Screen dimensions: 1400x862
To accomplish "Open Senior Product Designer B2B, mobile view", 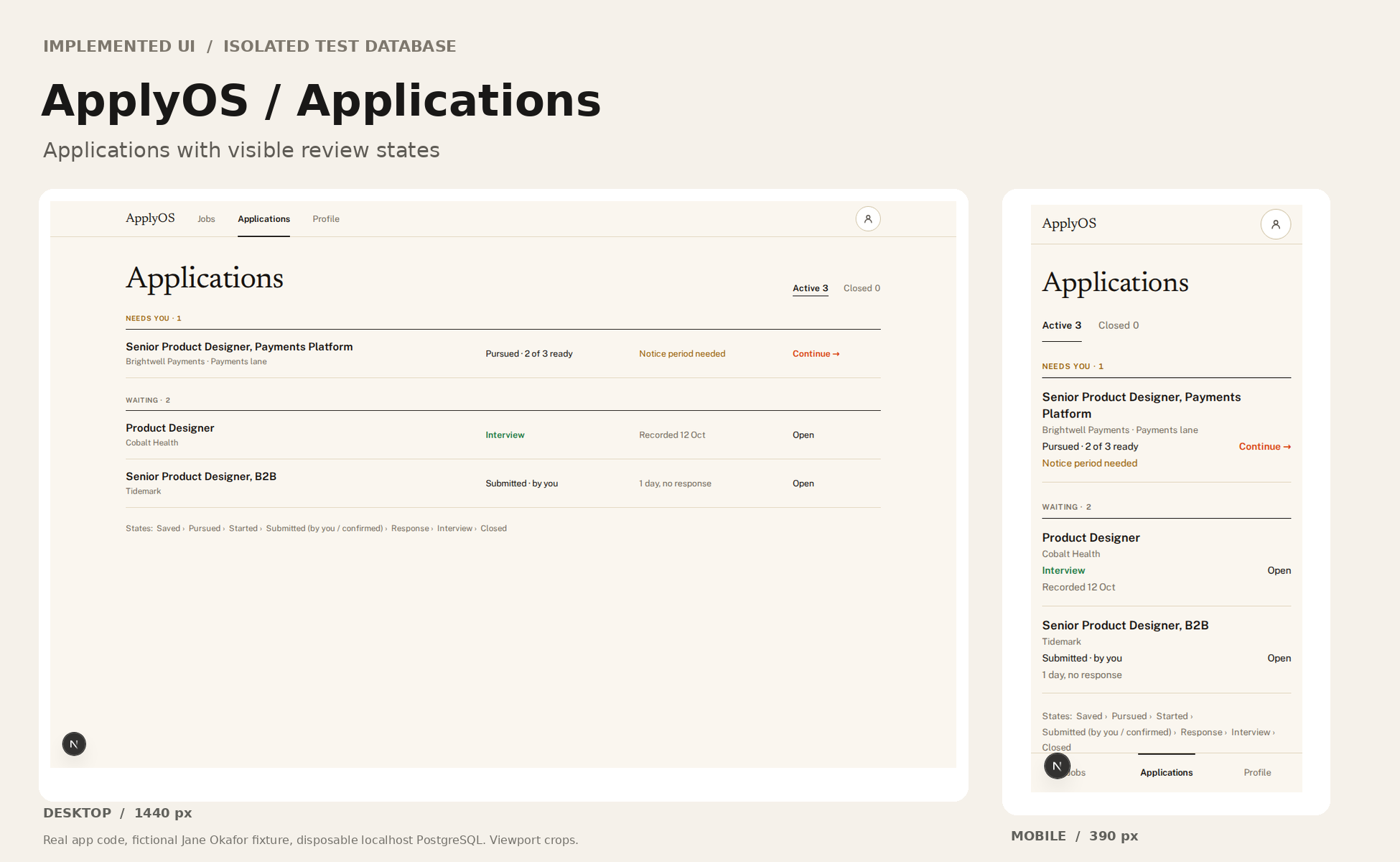I will point(1167,649).
